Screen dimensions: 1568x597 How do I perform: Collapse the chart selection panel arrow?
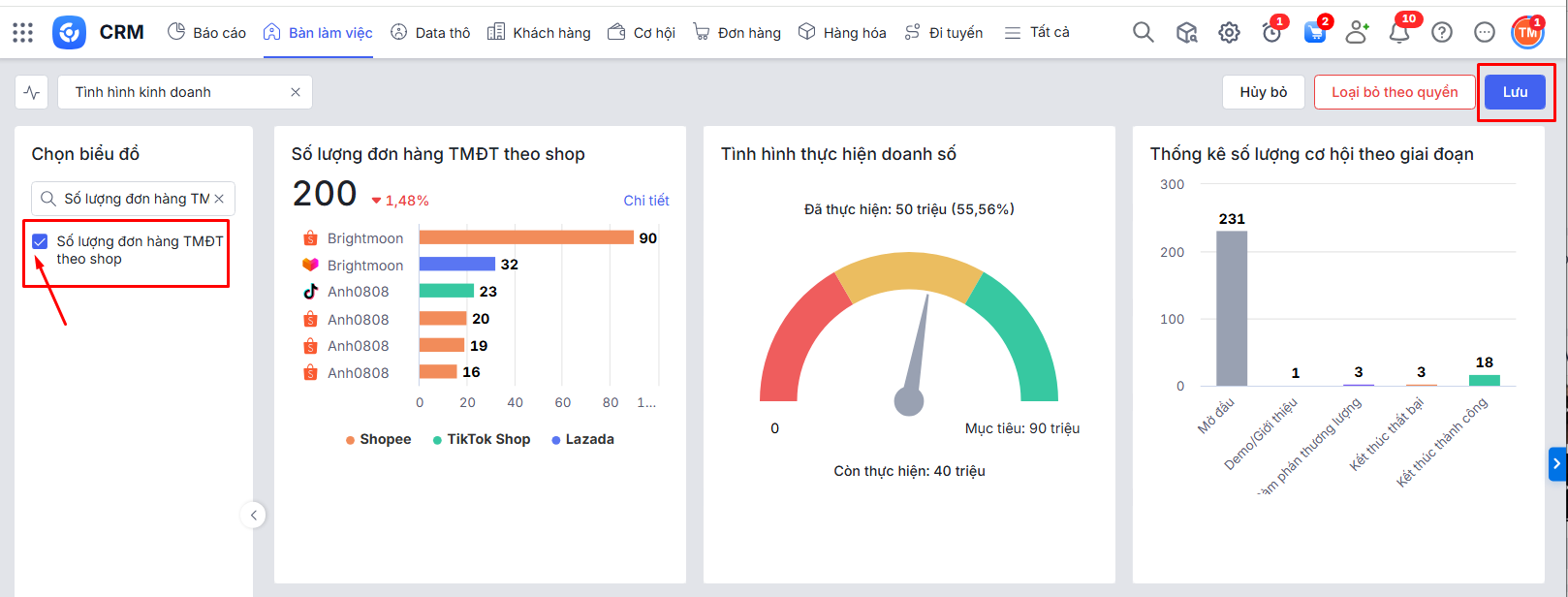point(253,516)
